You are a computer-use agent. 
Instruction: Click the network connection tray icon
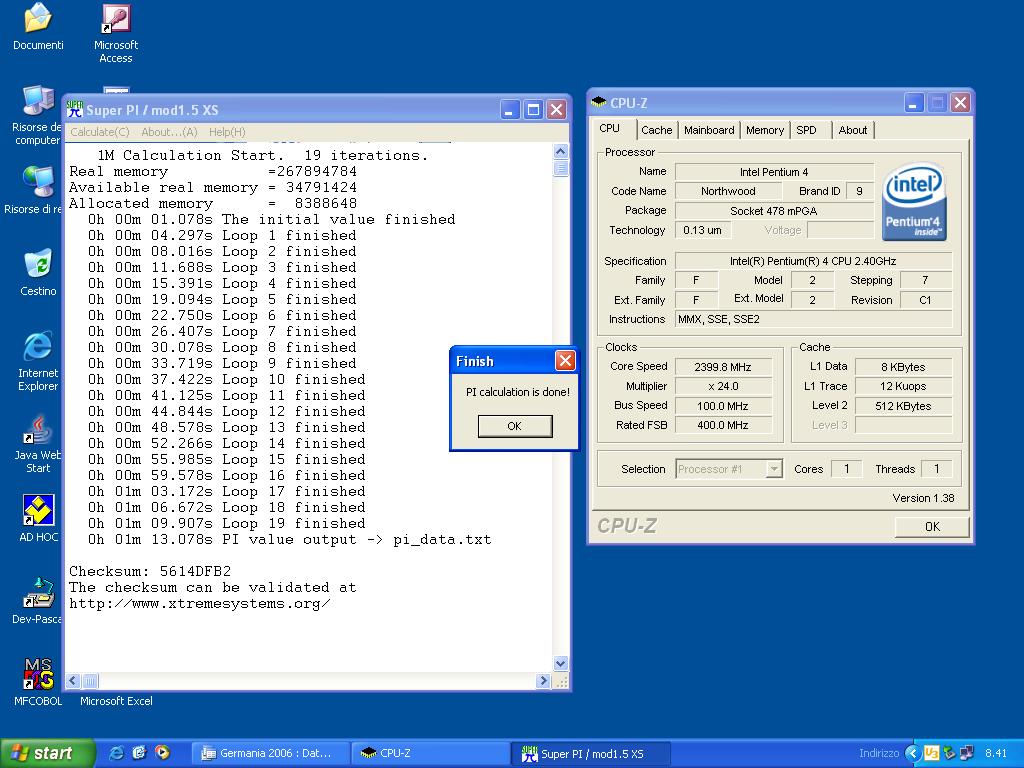point(967,753)
